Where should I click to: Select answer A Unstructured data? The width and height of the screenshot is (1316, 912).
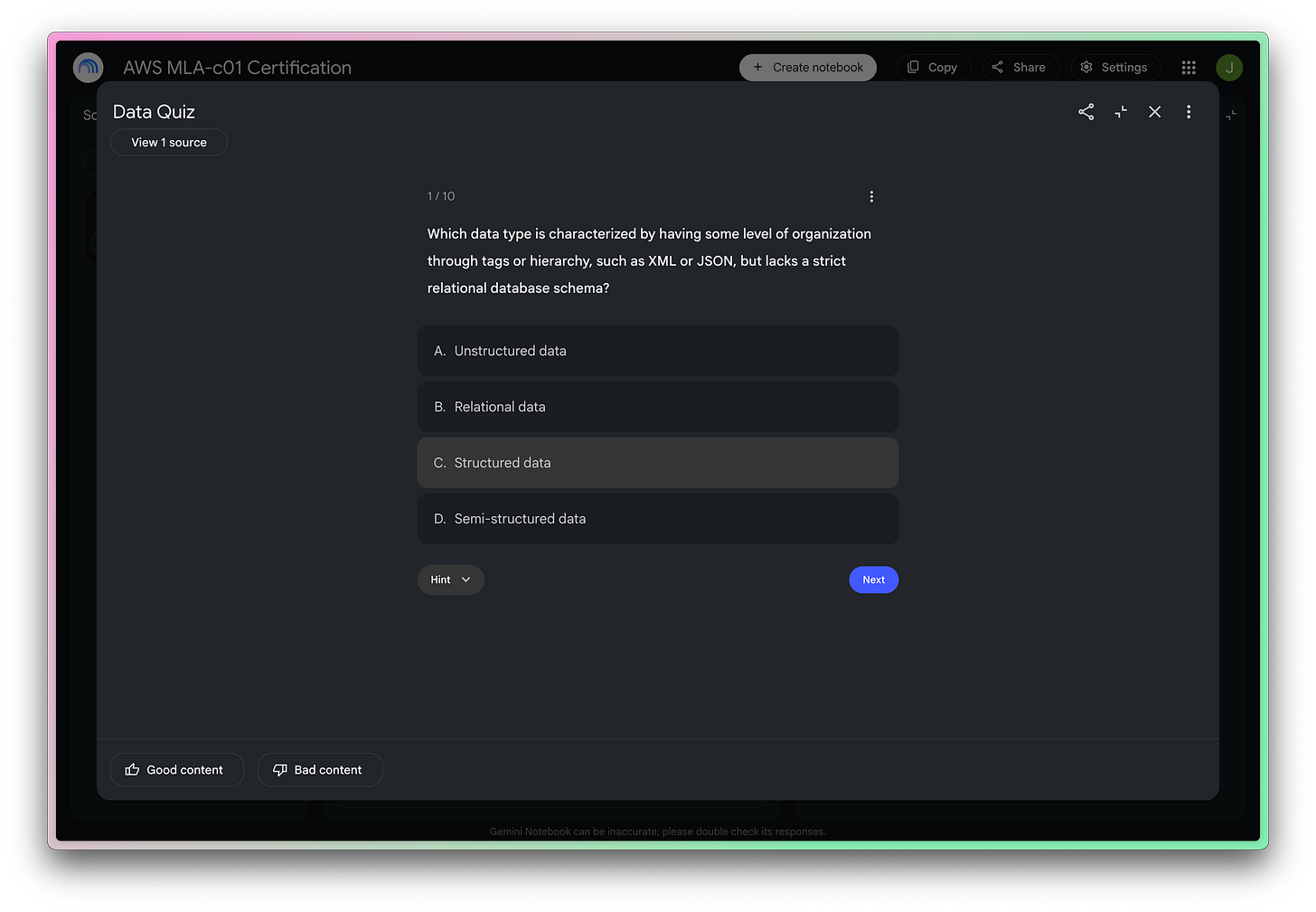658,351
